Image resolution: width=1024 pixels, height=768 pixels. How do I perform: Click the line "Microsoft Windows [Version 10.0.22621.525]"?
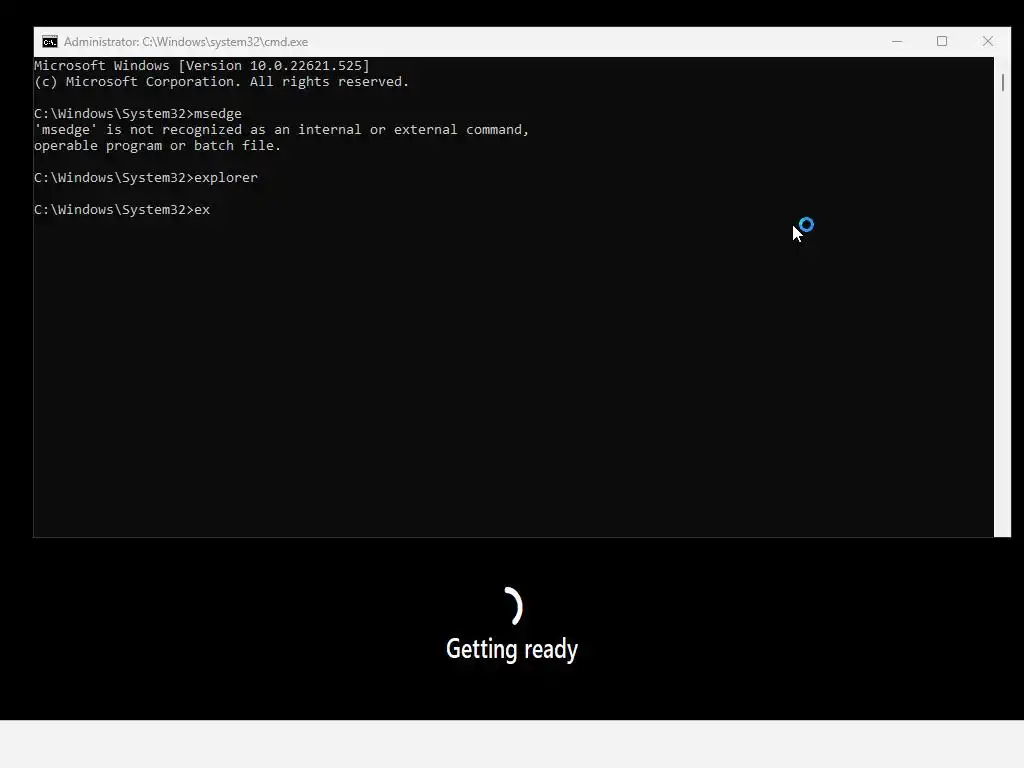coord(202,65)
